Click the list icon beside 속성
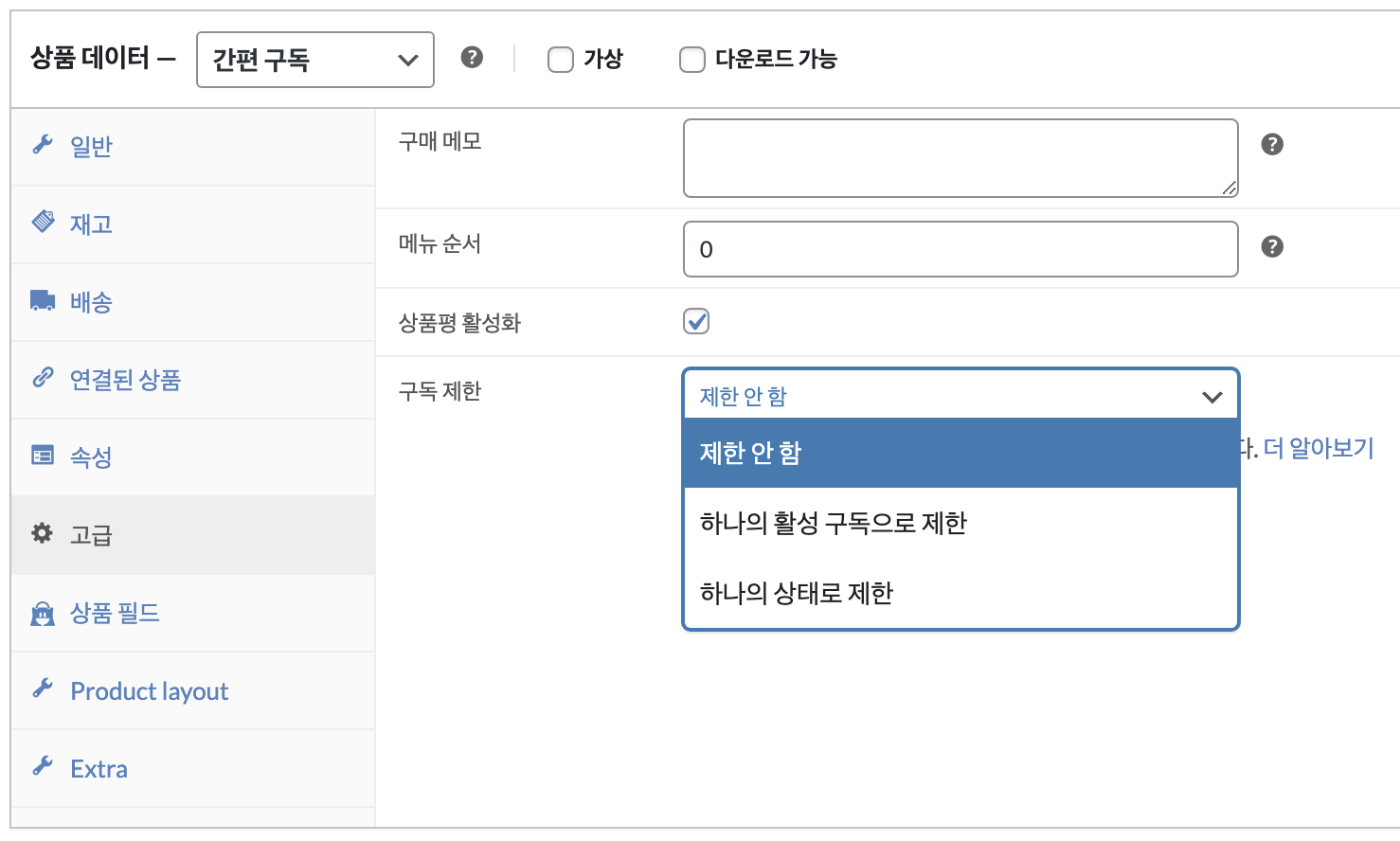Screen dimensions: 1400x841 (x=43, y=456)
